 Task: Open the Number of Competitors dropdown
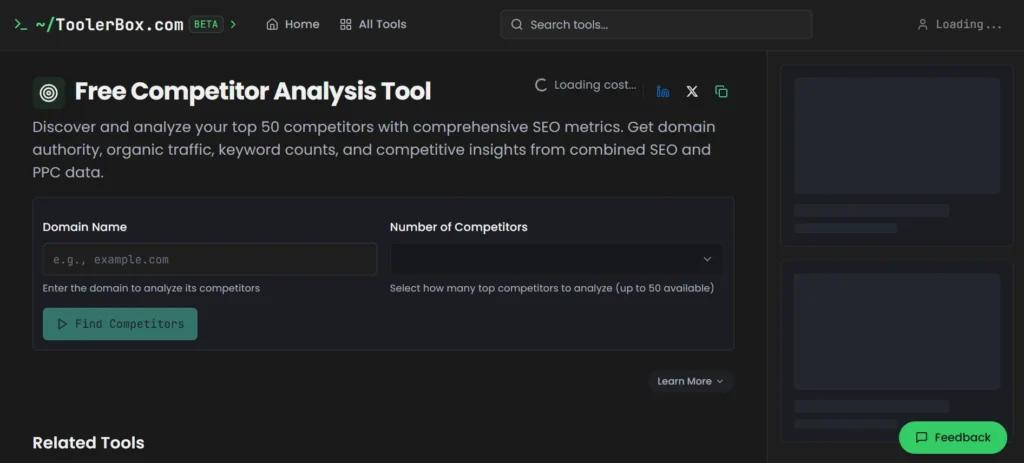(x=556, y=259)
